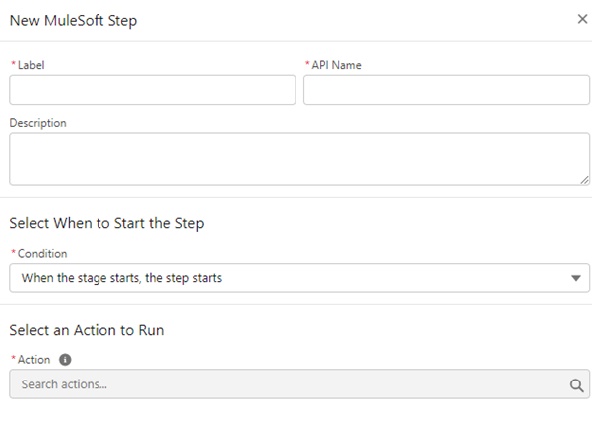Click the magnifier icon in Search actions
The height and width of the screenshot is (435, 592).
pyautogui.click(x=576, y=385)
